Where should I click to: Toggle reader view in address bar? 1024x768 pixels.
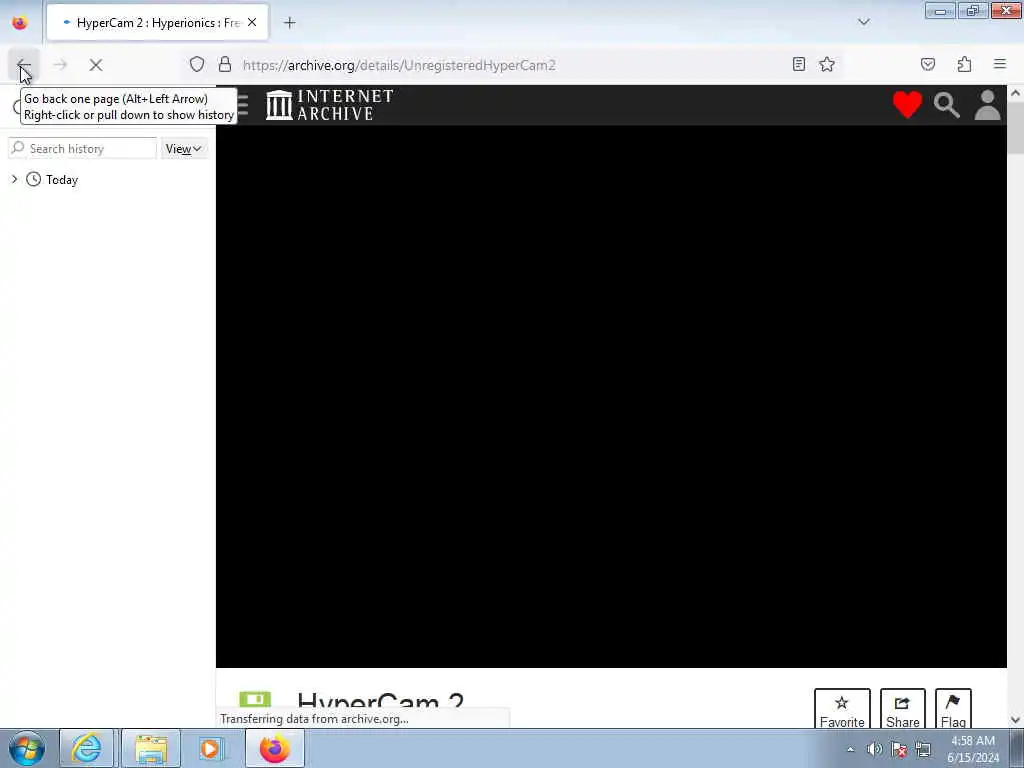pos(798,64)
